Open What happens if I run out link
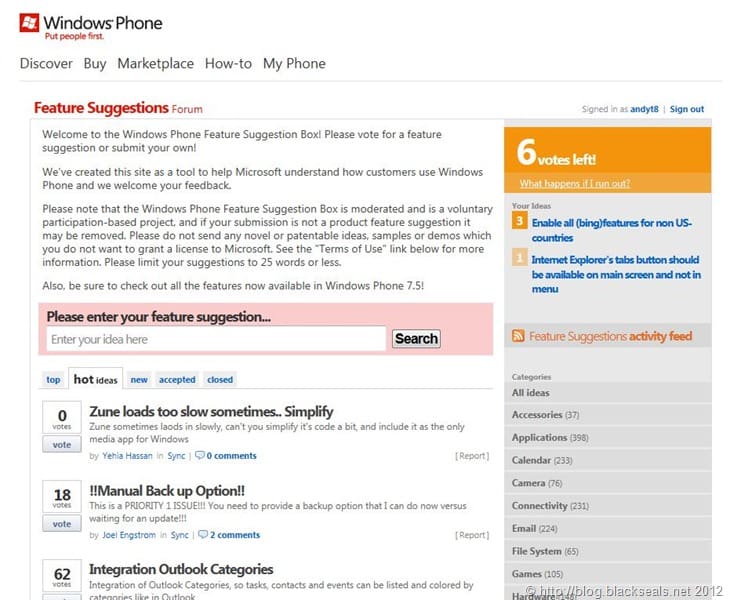Screen dimensions: 730x600 click(x=575, y=184)
